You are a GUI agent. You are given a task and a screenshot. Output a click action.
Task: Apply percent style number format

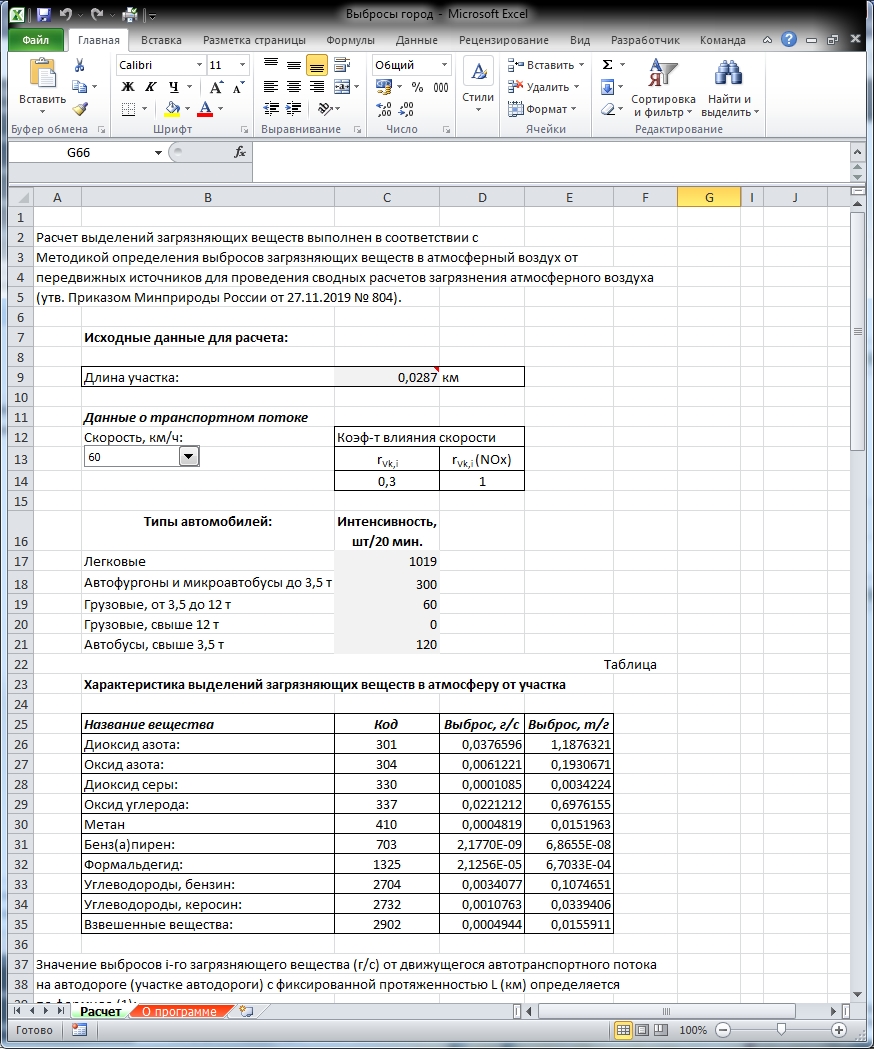418,87
